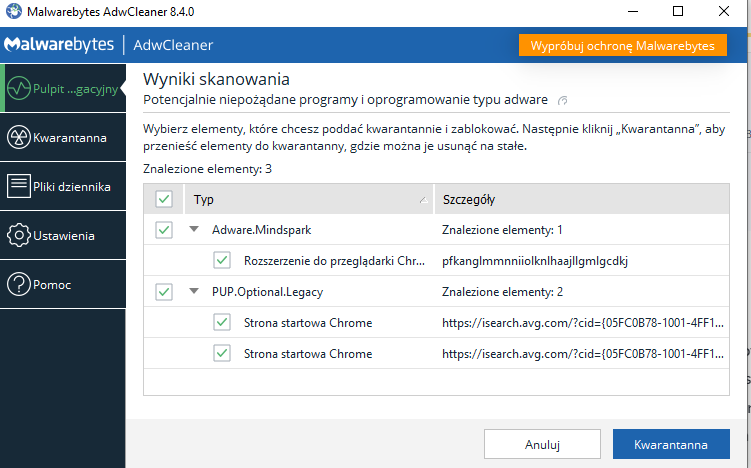
Task: Click the Kwarantanna radiation icon in sidebar
Action: [19, 137]
